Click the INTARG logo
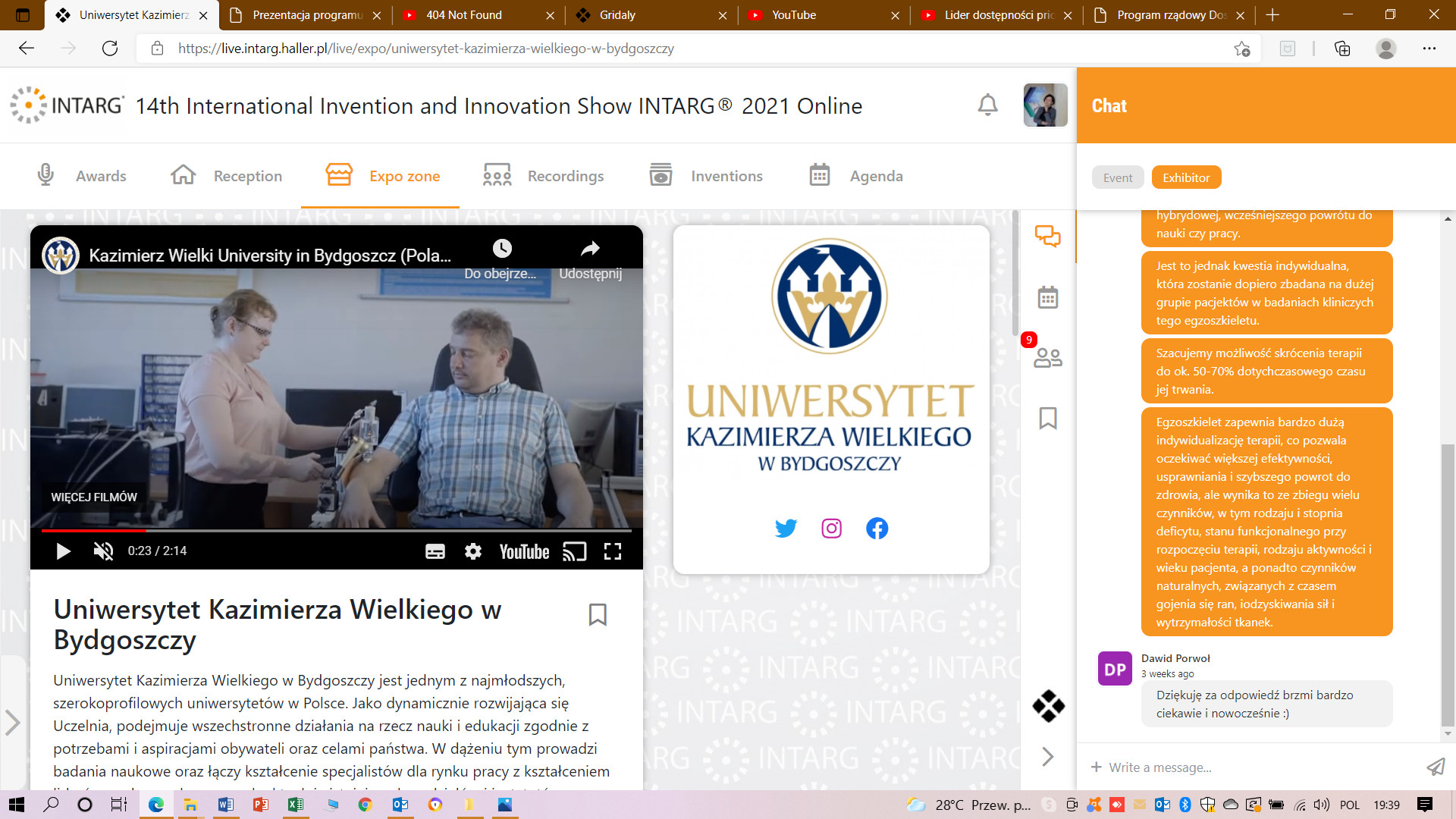The width and height of the screenshot is (1456, 819). [67, 105]
